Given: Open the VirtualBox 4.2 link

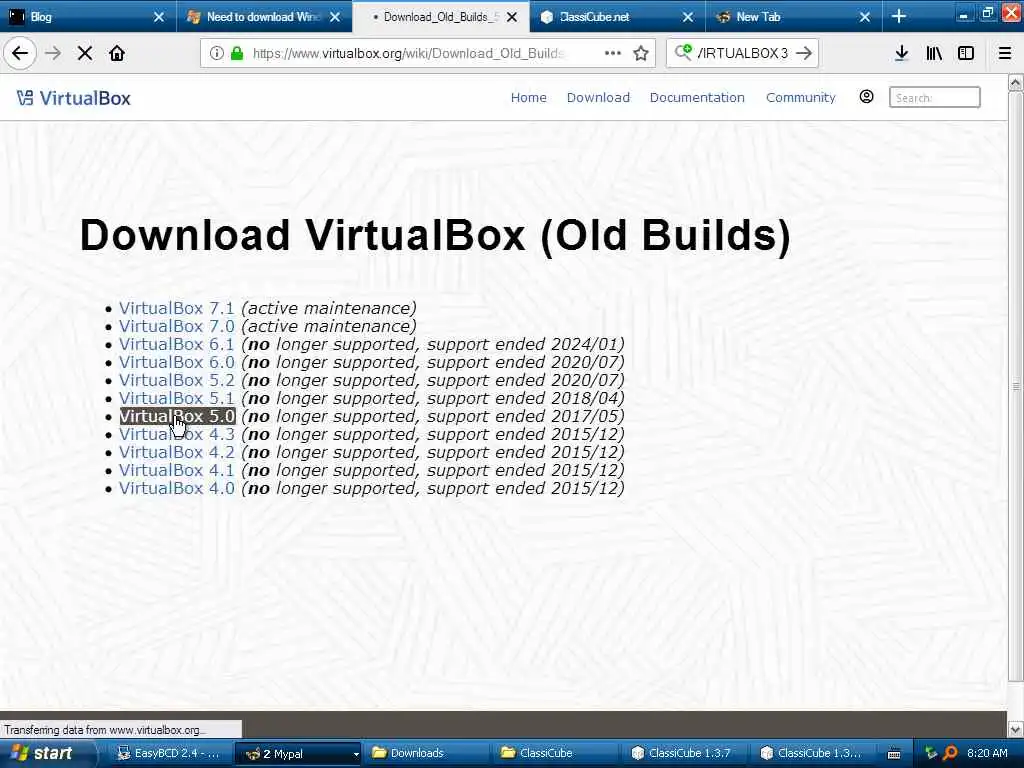Looking at the screenshot, I should 176,452.
